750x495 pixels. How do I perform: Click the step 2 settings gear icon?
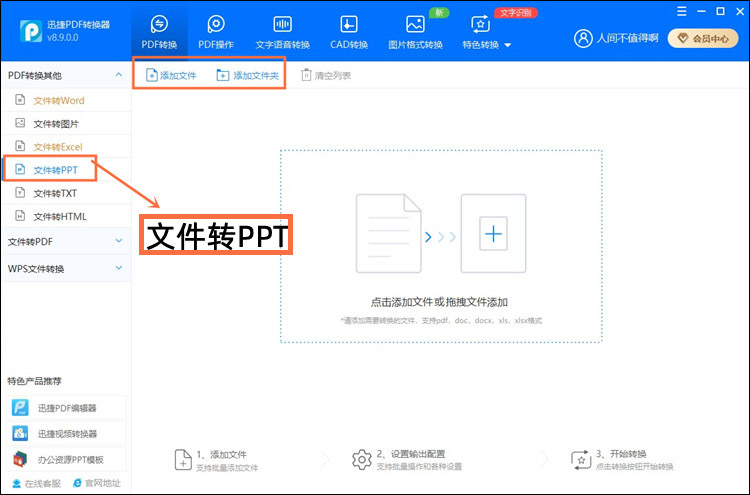click(x=362, y=460)
